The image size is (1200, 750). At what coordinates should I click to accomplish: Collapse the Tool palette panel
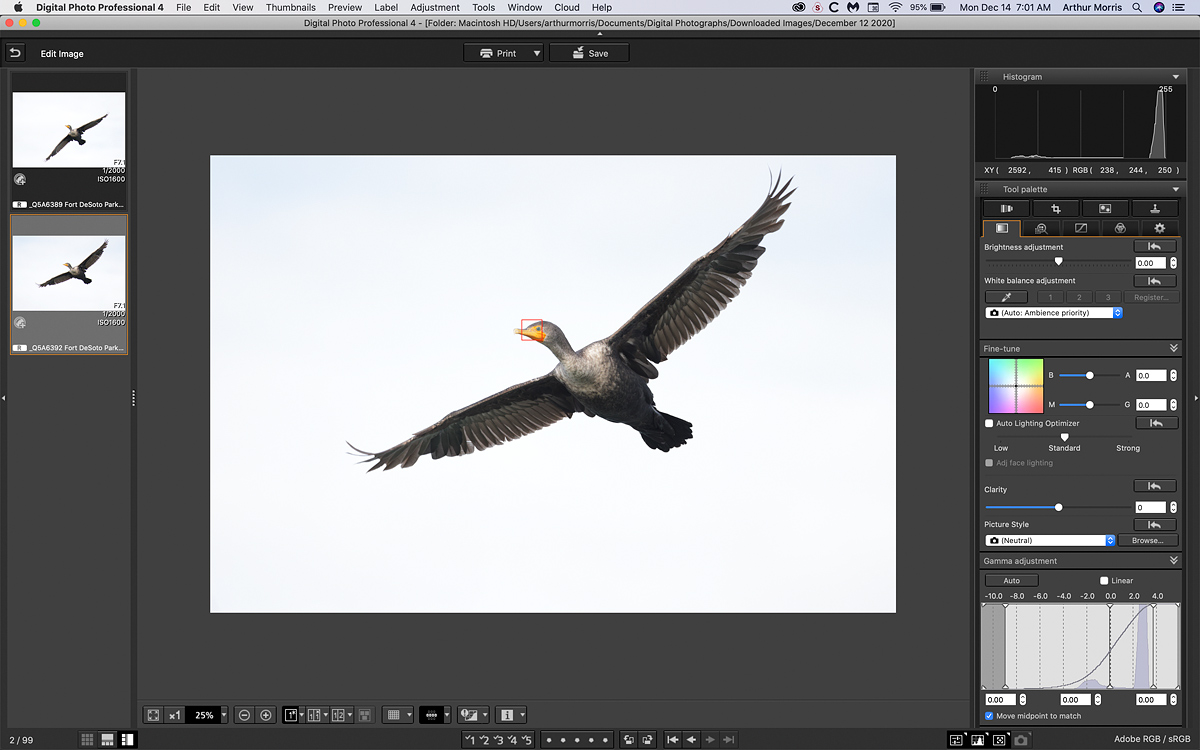point(1176,189)
